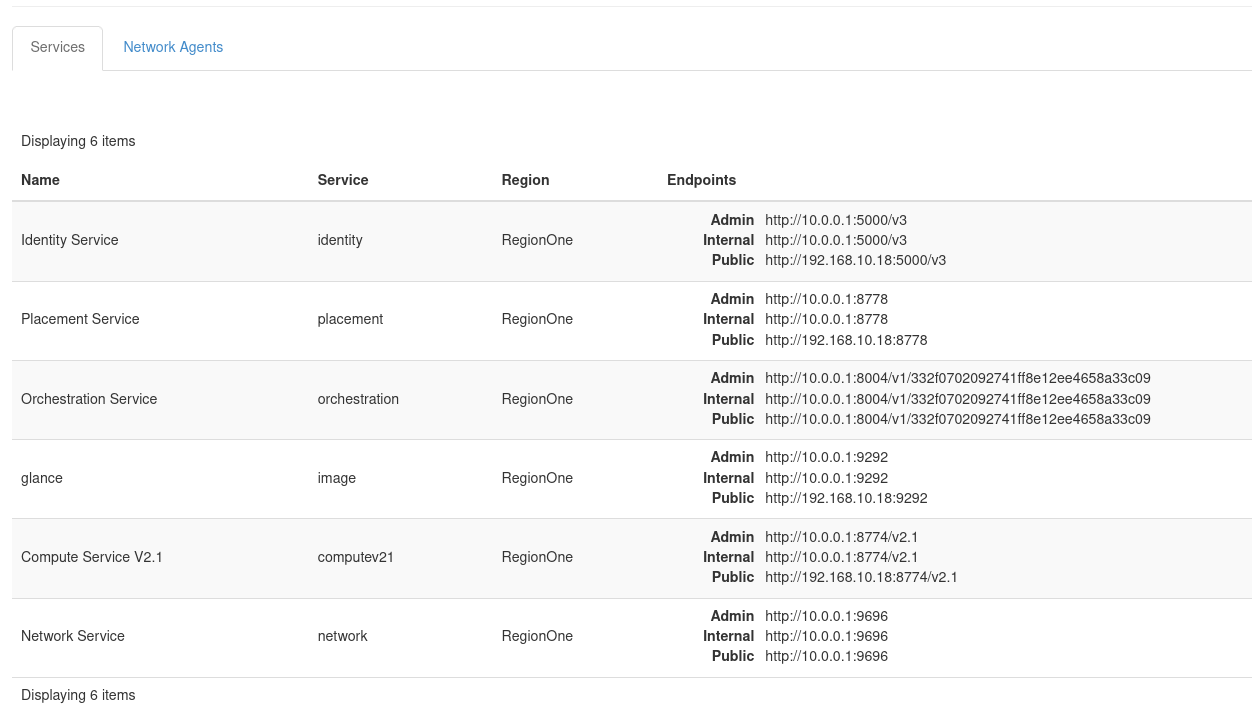Click Compute Service public endpoint URL

(x=861, y=577)
